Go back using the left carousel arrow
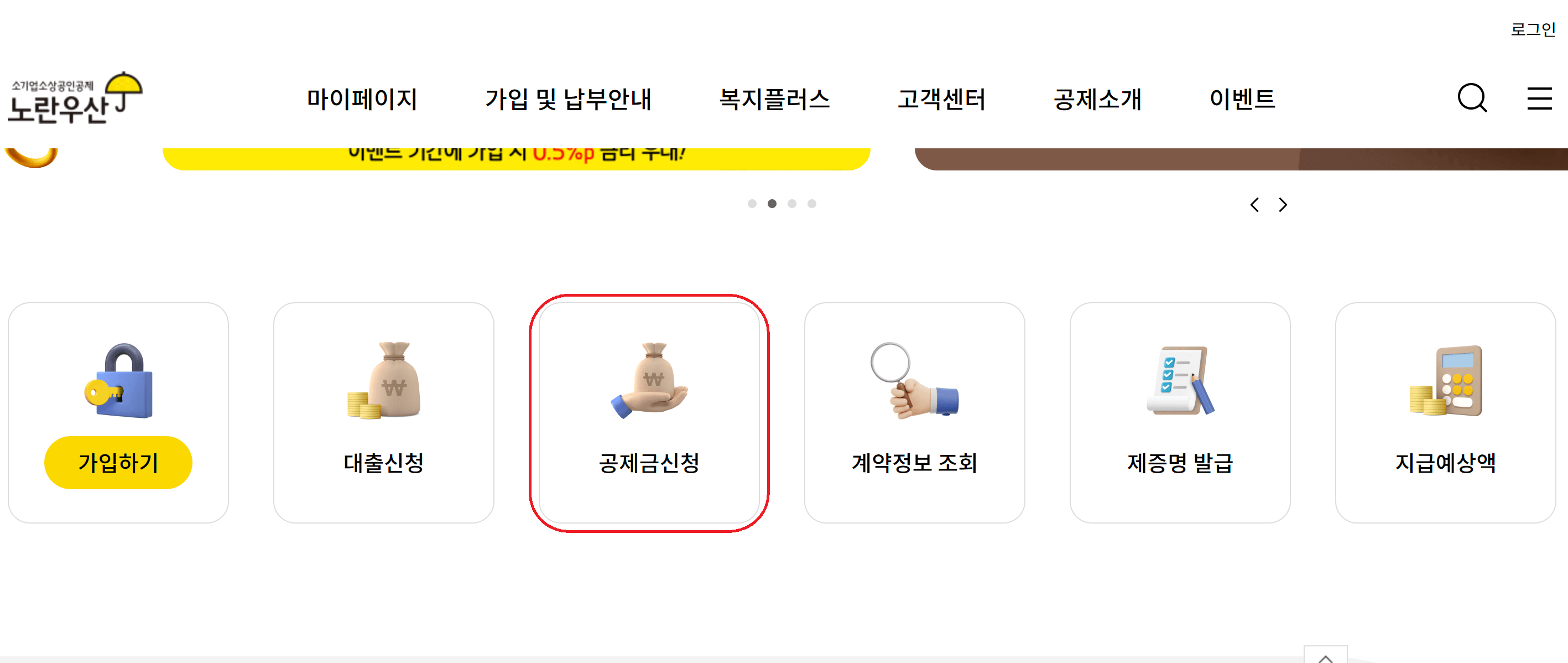 click(x=1255, y=205)
